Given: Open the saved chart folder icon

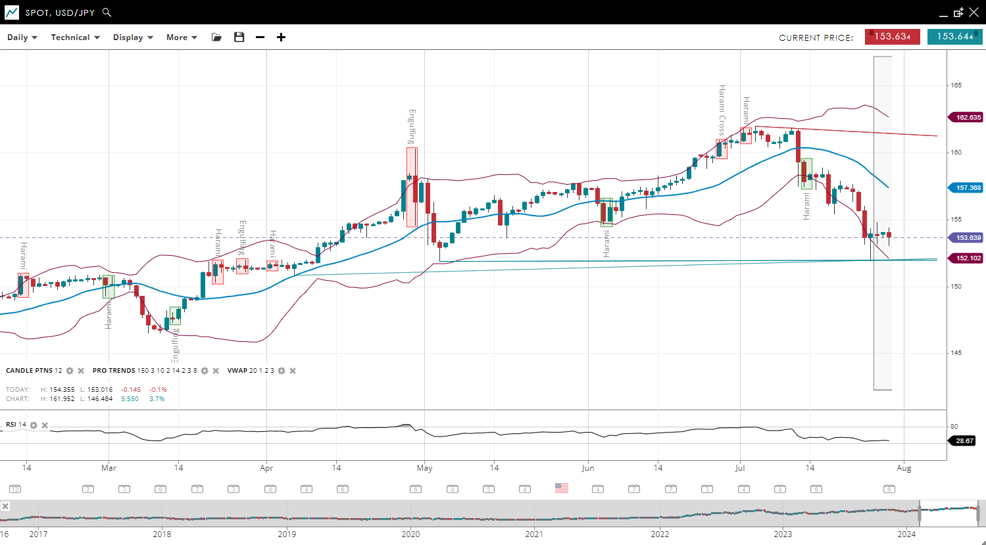Looking at the screenshot, I should point(216,37).
